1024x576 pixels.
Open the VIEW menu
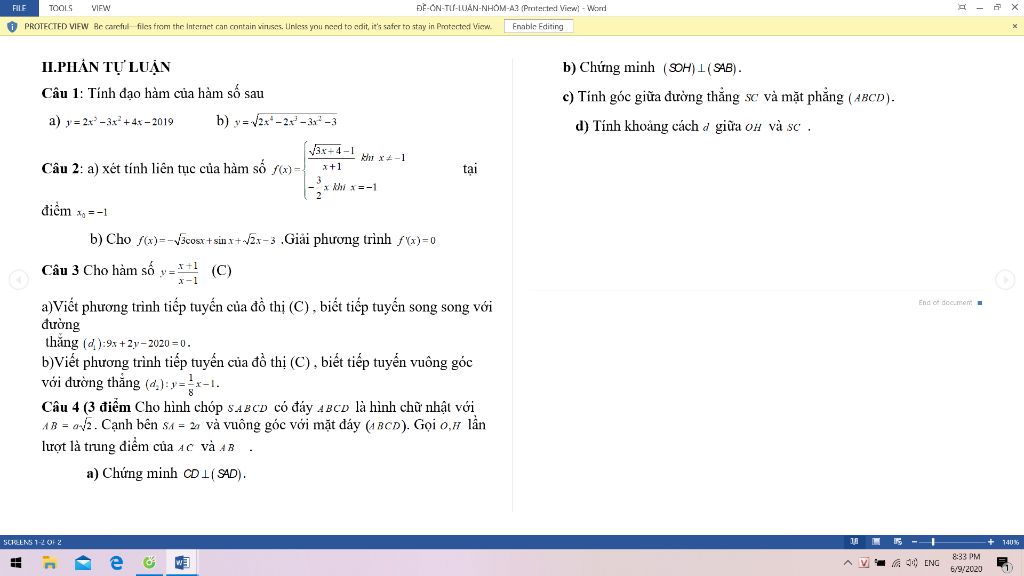point(101,8)
